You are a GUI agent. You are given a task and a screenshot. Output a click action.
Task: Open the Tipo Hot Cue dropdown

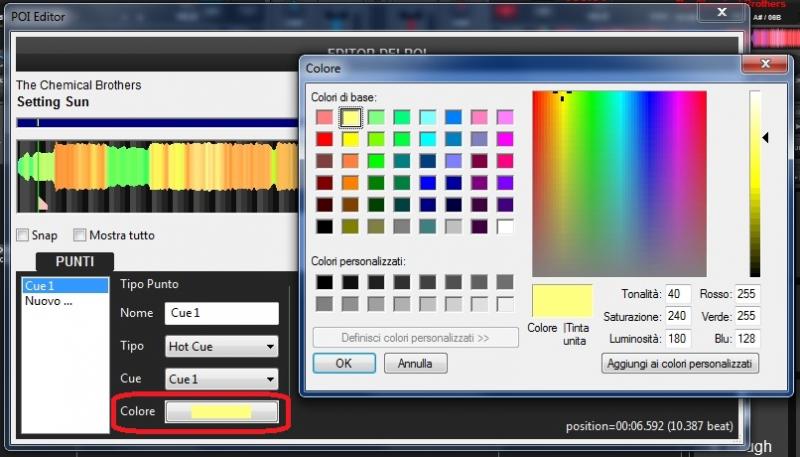[x=222, y=347]
